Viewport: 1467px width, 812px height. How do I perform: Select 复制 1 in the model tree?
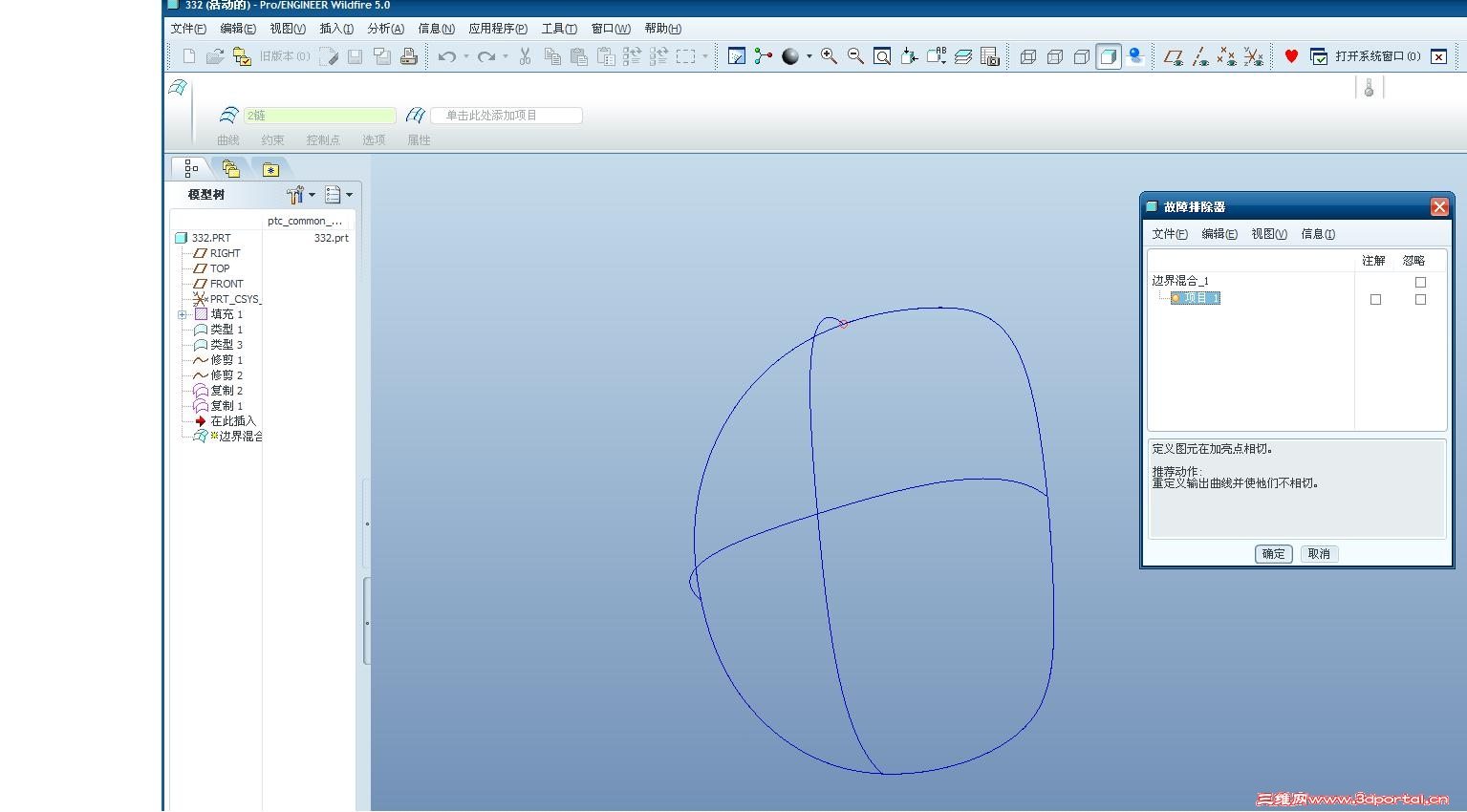coord(227,406)
